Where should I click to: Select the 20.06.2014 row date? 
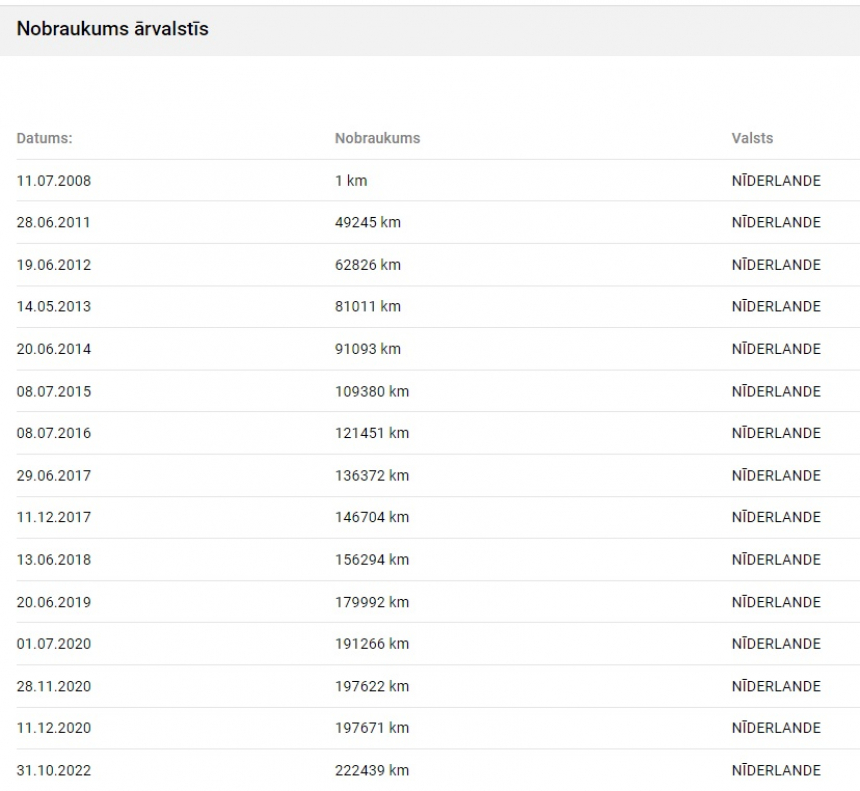[54, 349]
